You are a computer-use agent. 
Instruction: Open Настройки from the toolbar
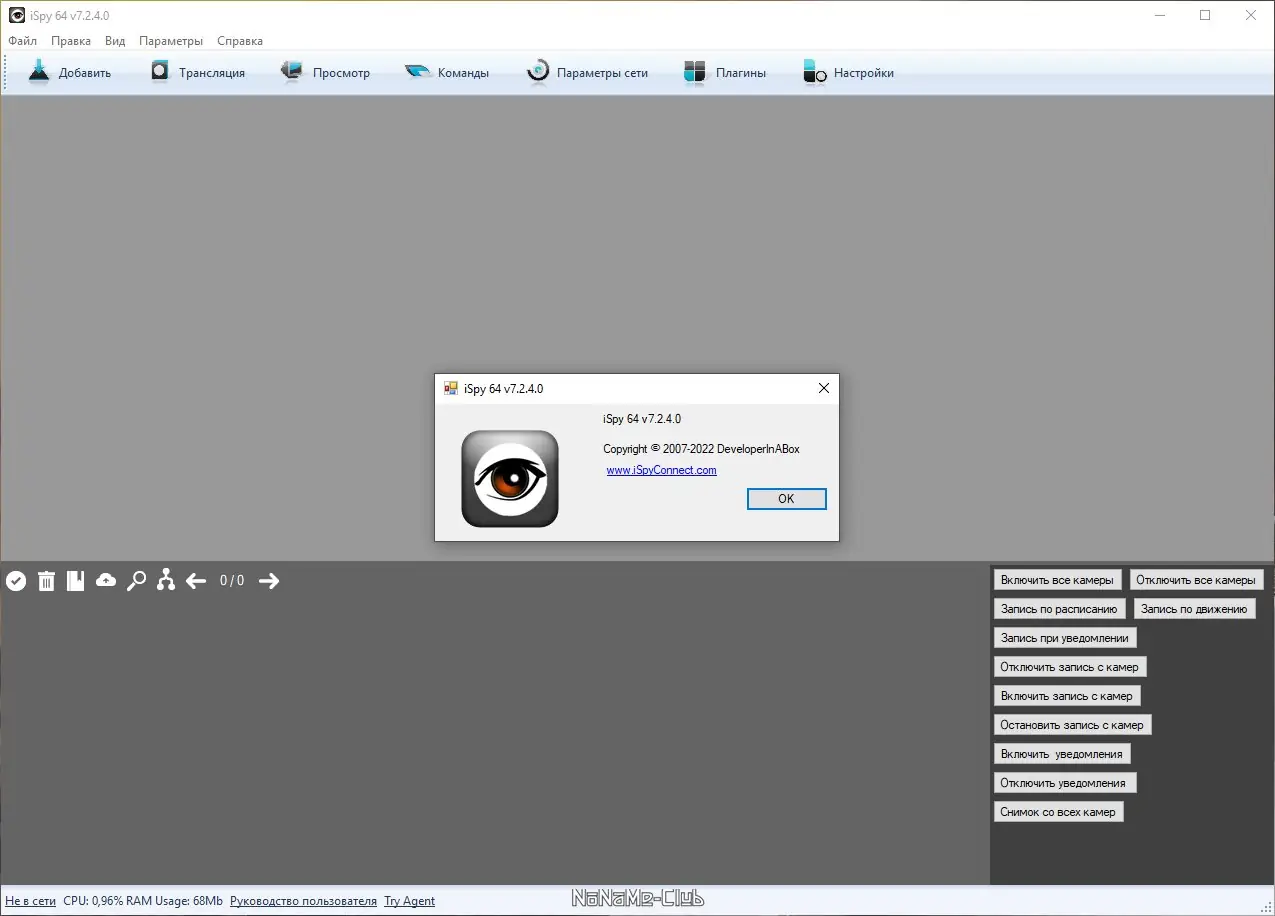point(849,72)
